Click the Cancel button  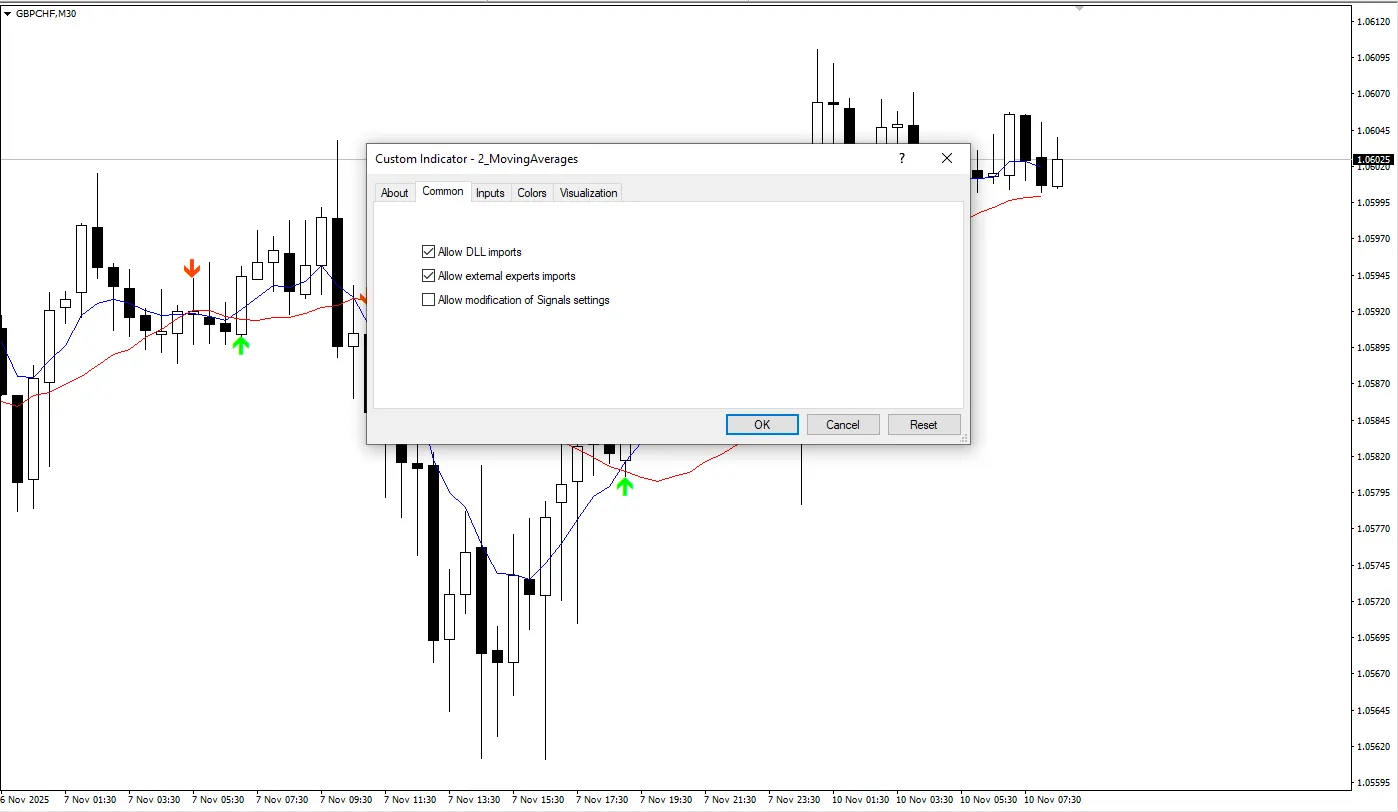[x=843, y=425]
